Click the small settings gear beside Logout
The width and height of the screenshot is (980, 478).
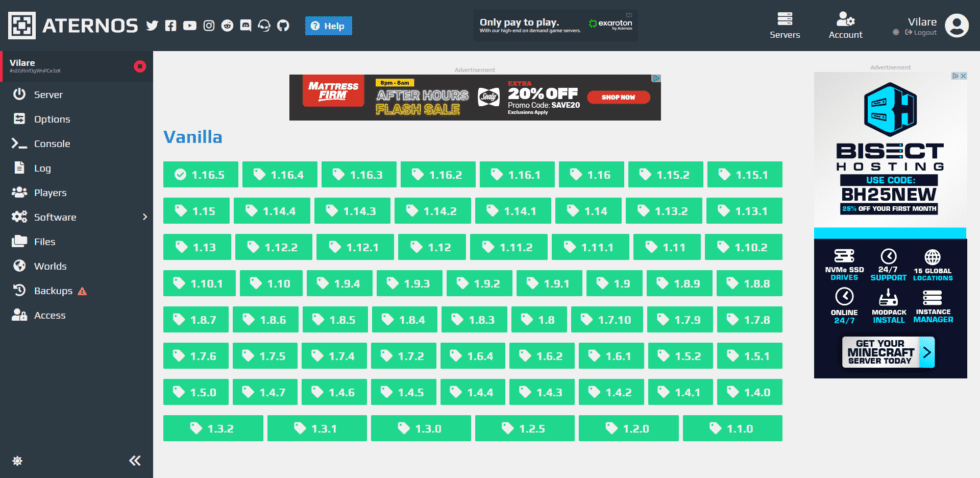click(x=896, y=32)
